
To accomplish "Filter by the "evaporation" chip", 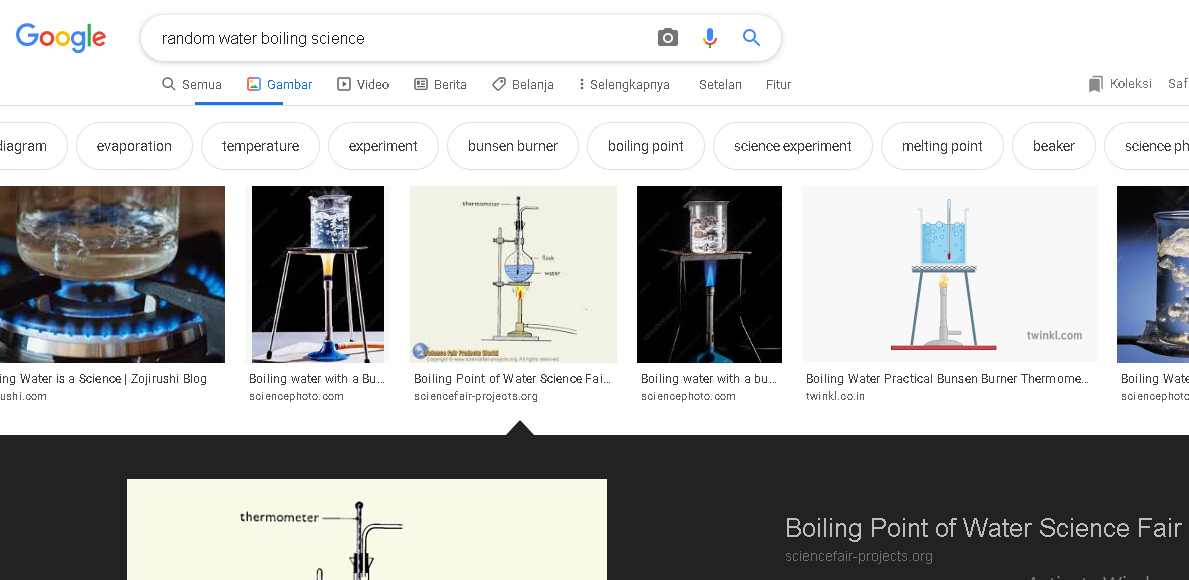I will pyautogui.click(x=134, y=146).
